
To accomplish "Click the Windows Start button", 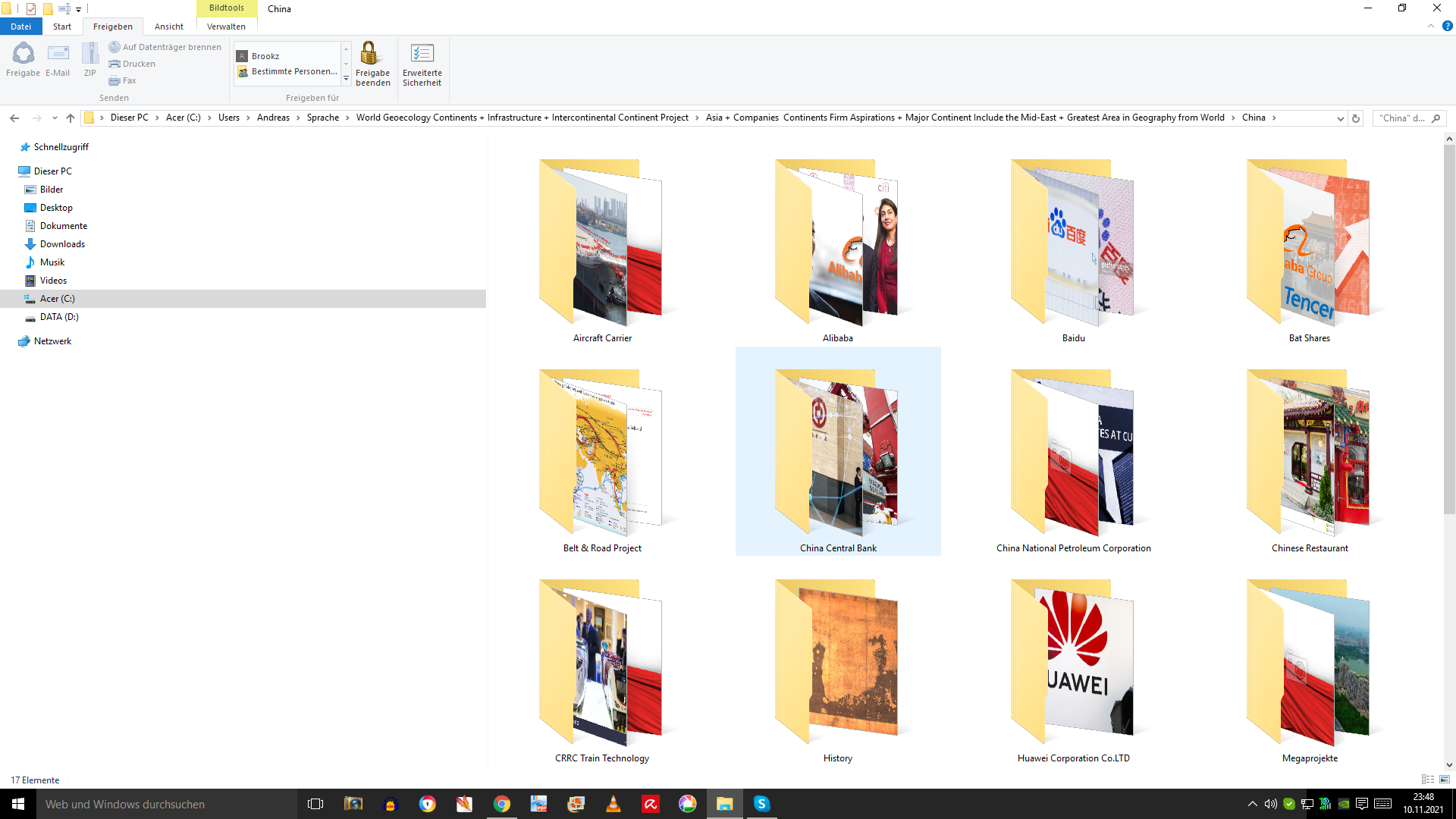I will (18, 804).
